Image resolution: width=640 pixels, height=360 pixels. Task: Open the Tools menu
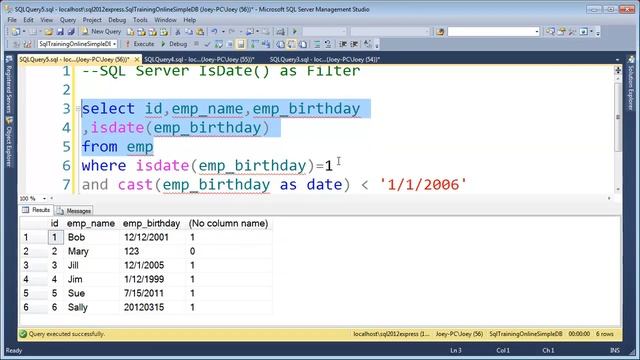tap(140, 20)
